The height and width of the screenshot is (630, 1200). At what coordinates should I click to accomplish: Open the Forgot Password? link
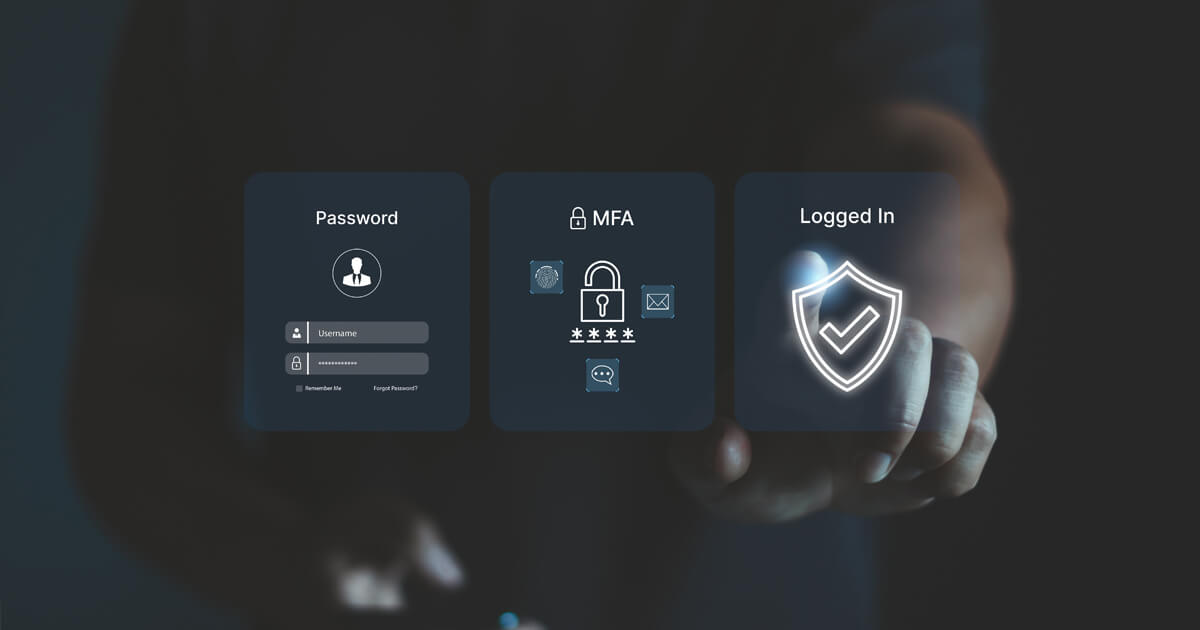pyautogui.click(x=396, y=388)
